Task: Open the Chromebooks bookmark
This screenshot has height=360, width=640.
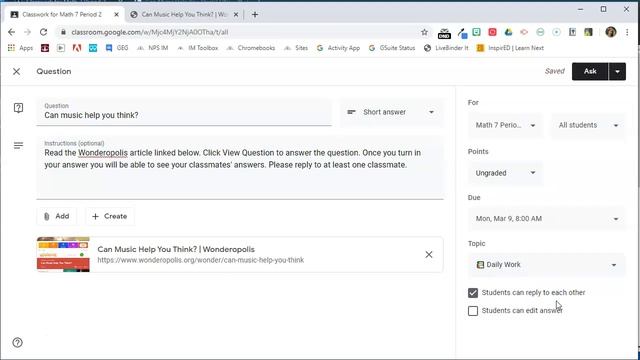Action: 251,48
